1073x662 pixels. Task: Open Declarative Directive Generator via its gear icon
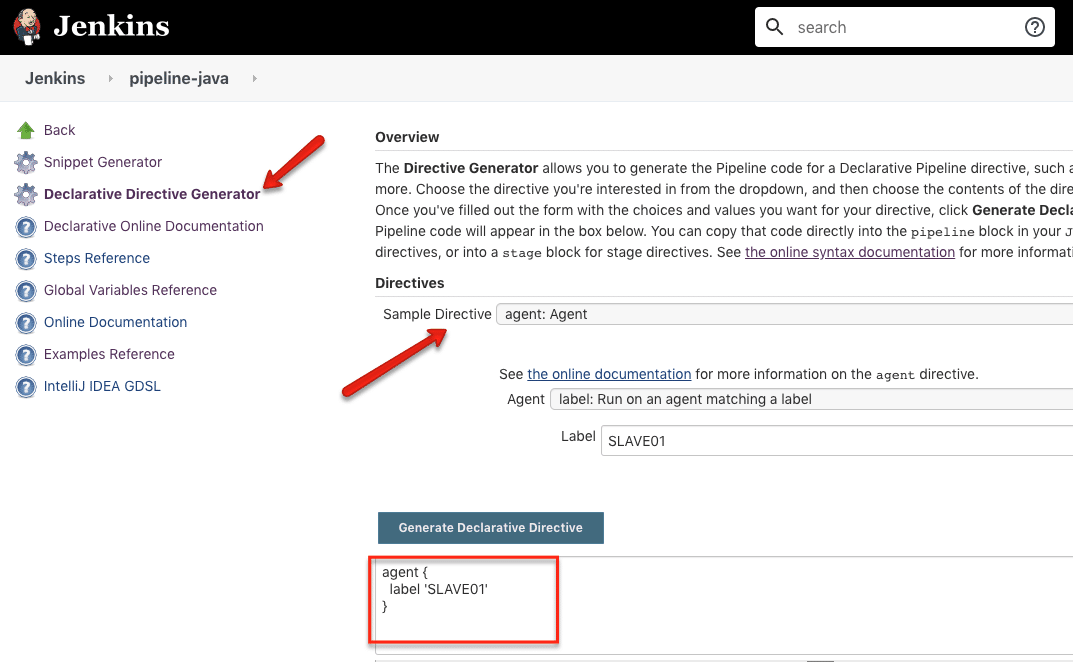click(x=24, y=194)
